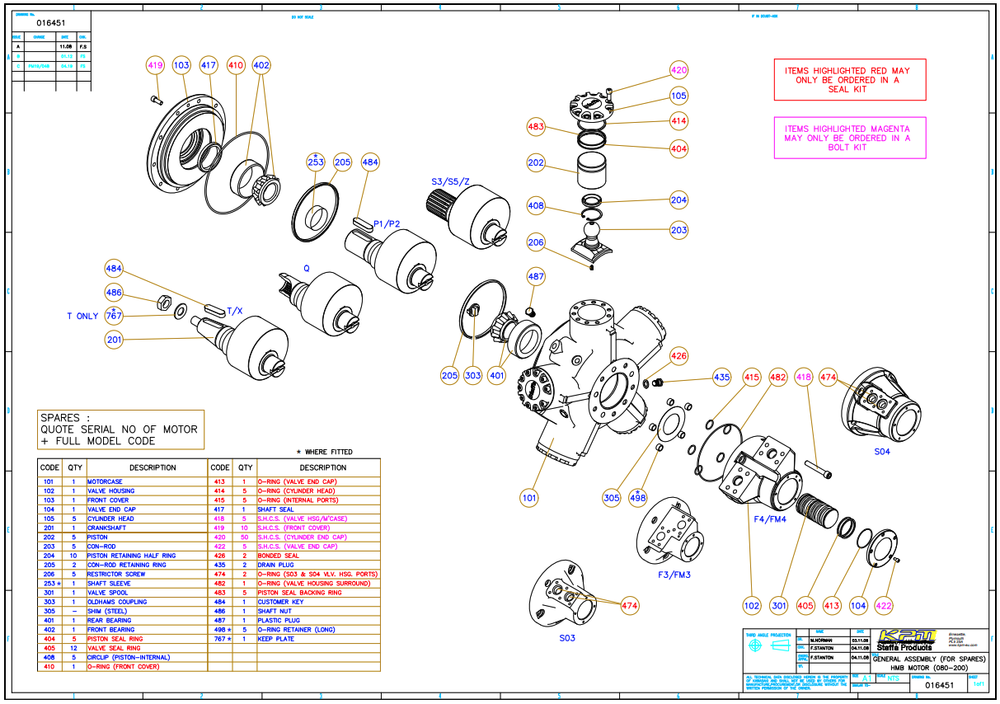The height and width of the screenshot is (704, 1000).
Task: Click balloon 202 piston
Action: pos(536,163)
